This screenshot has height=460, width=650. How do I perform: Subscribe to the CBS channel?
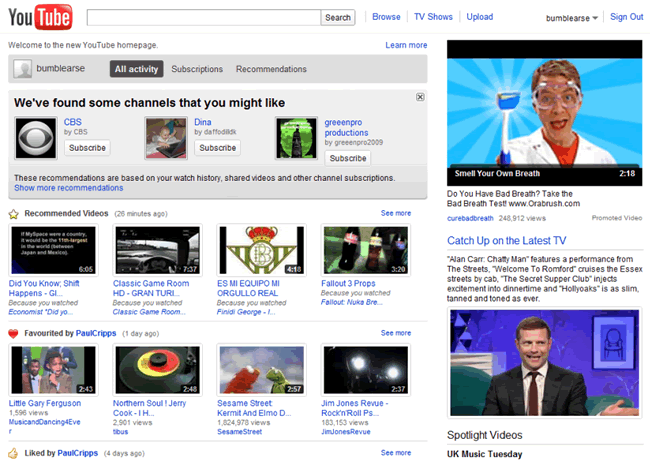tap(87, 148)
